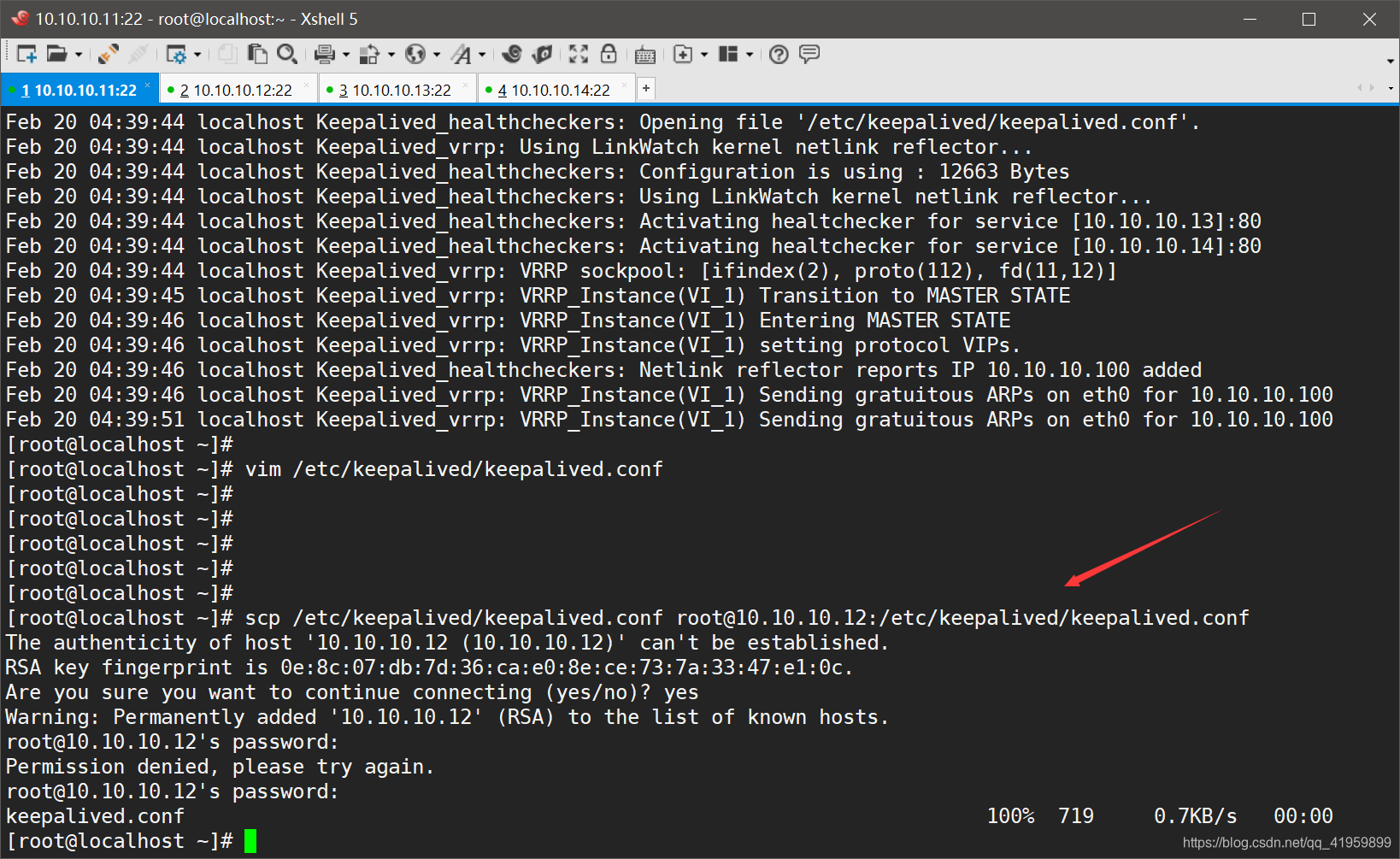Maximize the Xshell window
This screenshot has height=859, width=1400.
(1309, 19)
